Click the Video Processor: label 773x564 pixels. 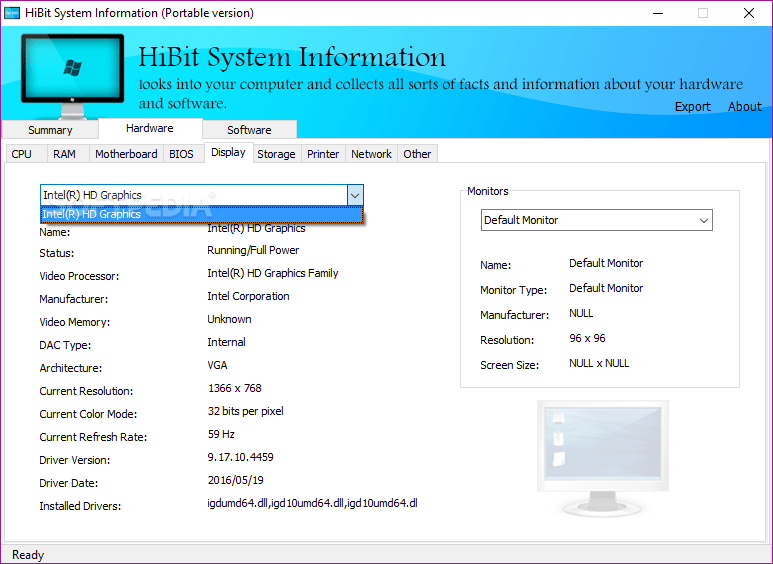tap(79, 276)
